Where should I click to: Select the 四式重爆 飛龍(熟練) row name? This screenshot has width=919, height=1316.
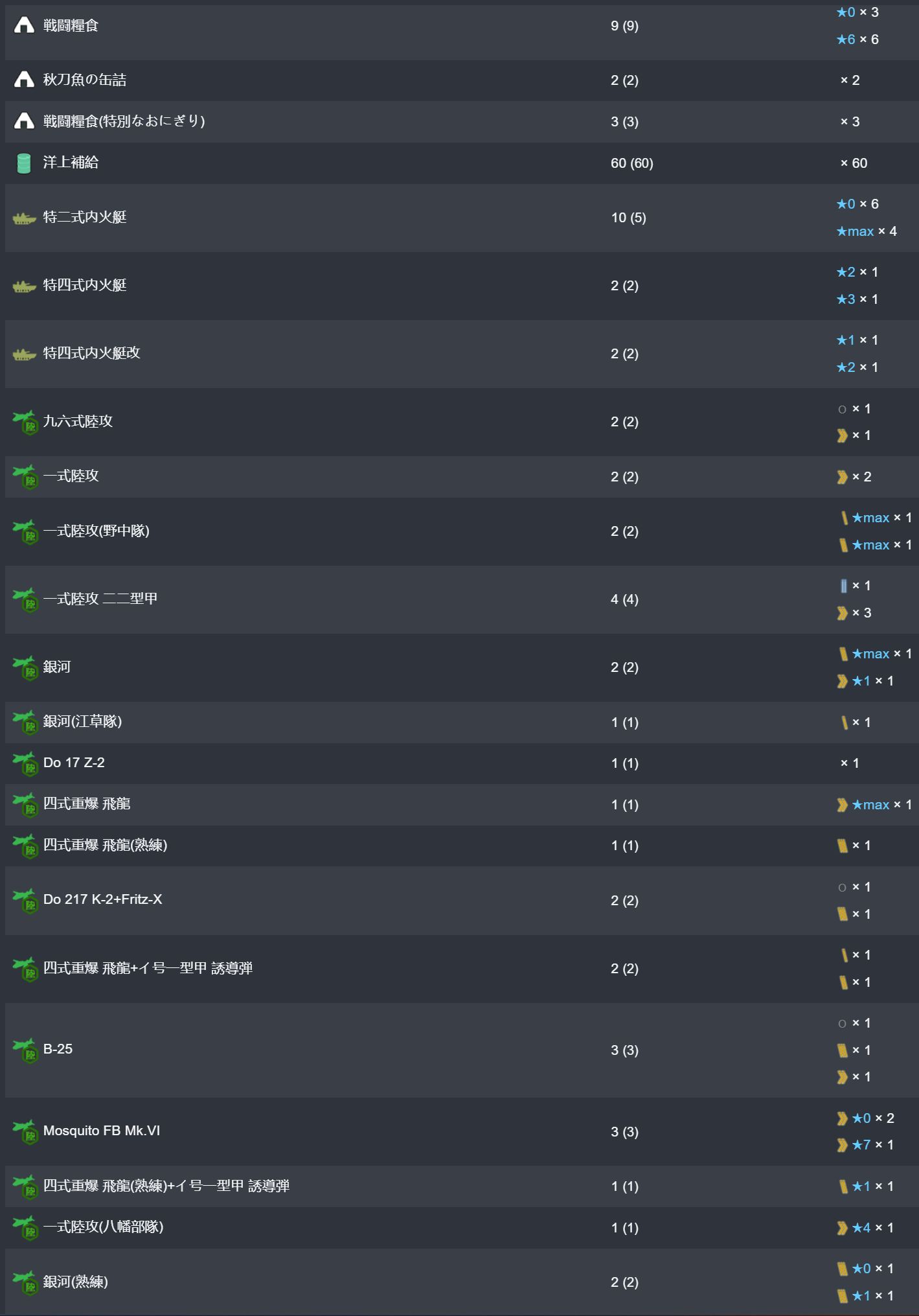[105, 845]
